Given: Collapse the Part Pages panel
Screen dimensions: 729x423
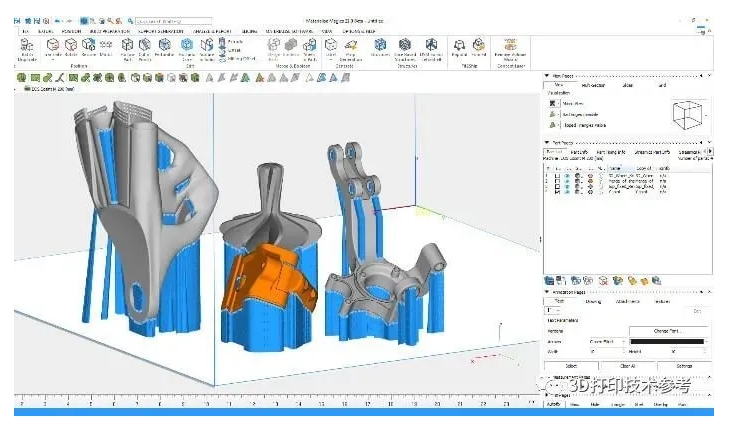Looking at the screenshot, I should click(x=547, y=143).
